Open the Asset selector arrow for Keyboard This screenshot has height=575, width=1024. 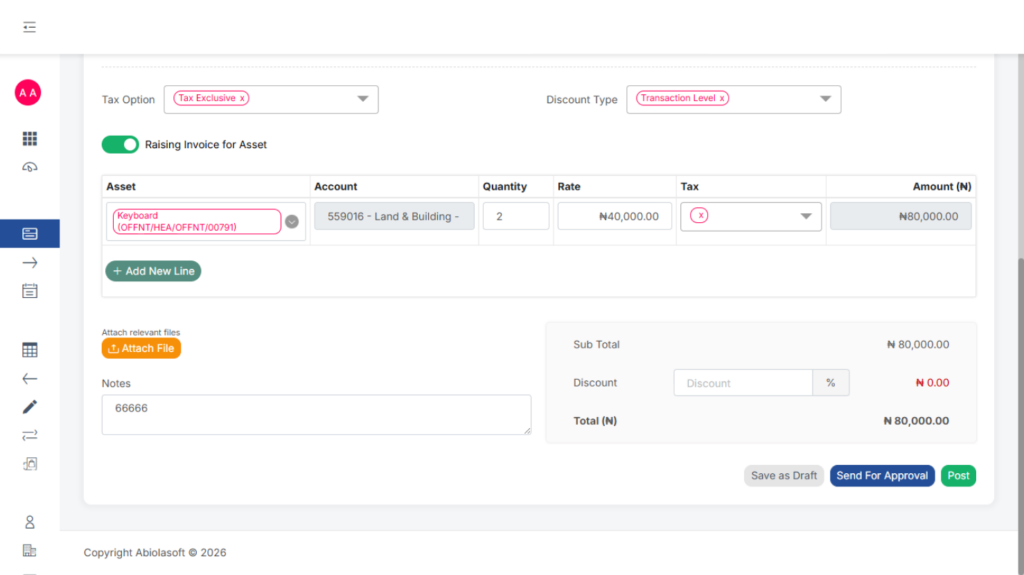(292, 222)
